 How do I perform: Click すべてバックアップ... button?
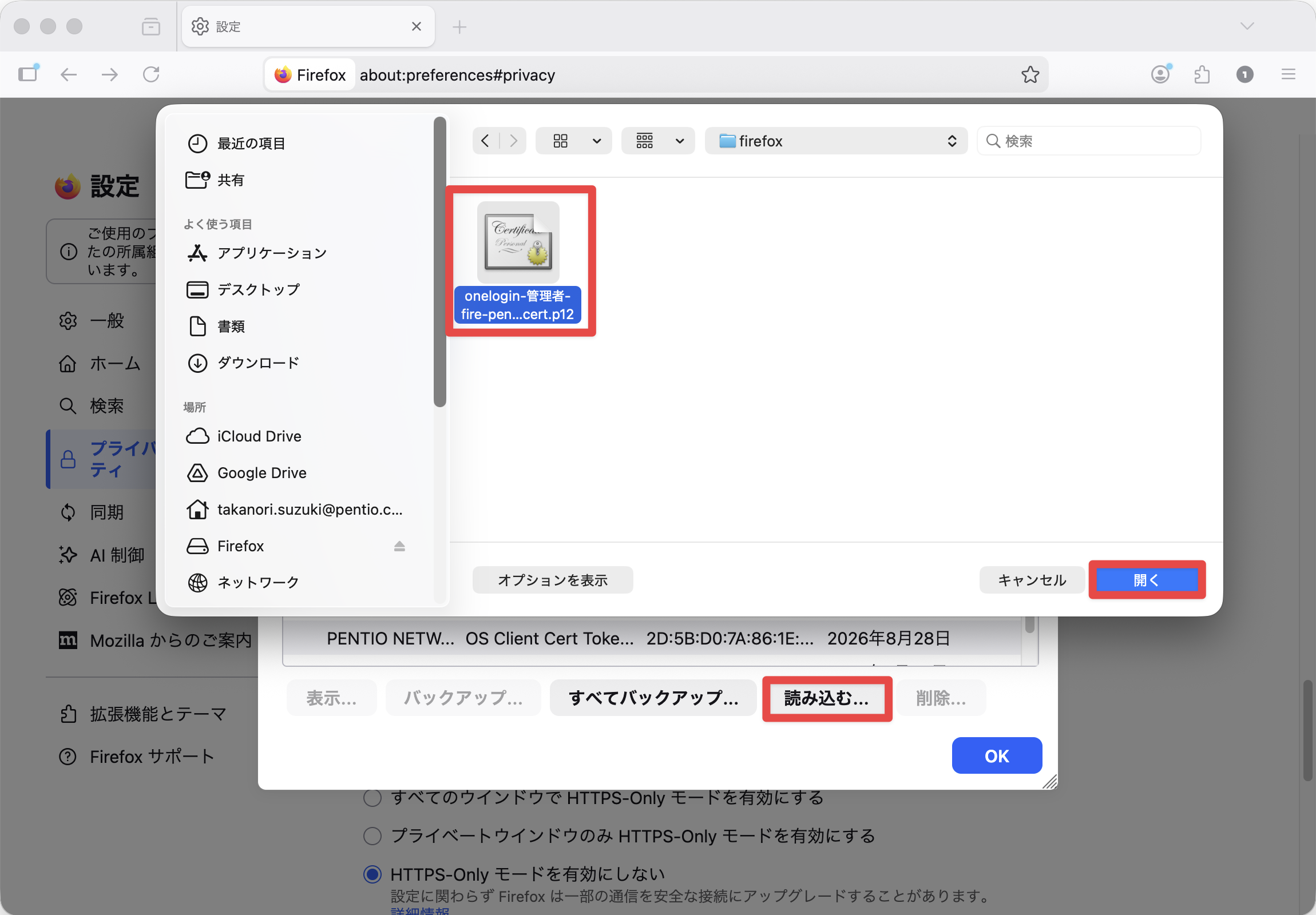[653, 698]
